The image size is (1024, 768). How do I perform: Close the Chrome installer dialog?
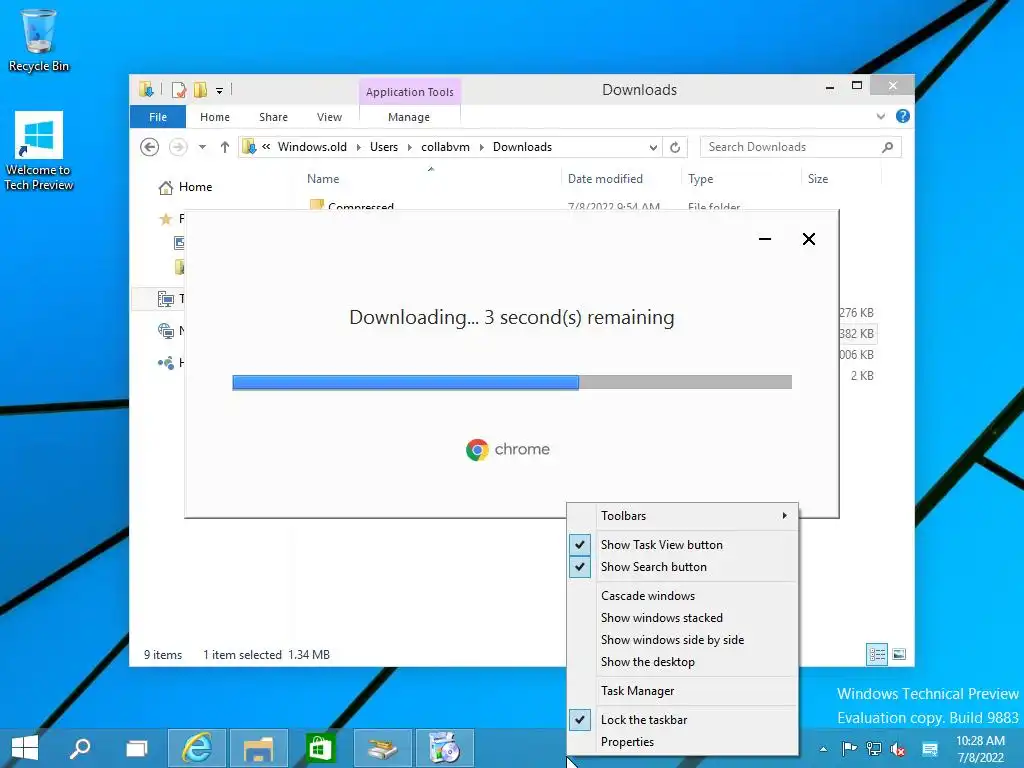click(x=808, y=239)
